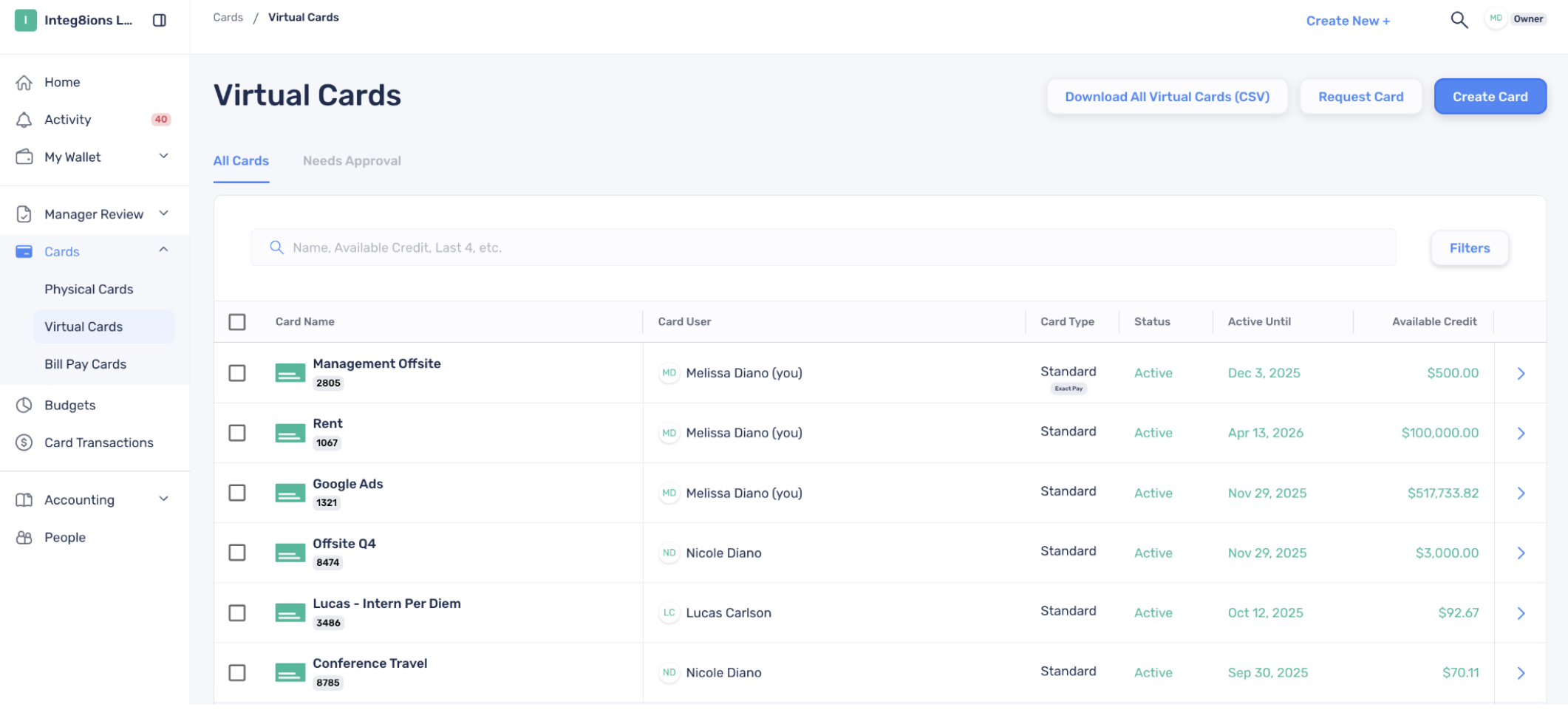Check the Google Ads row checkbox
The image size is (1568, 721).
coord(237,493)
